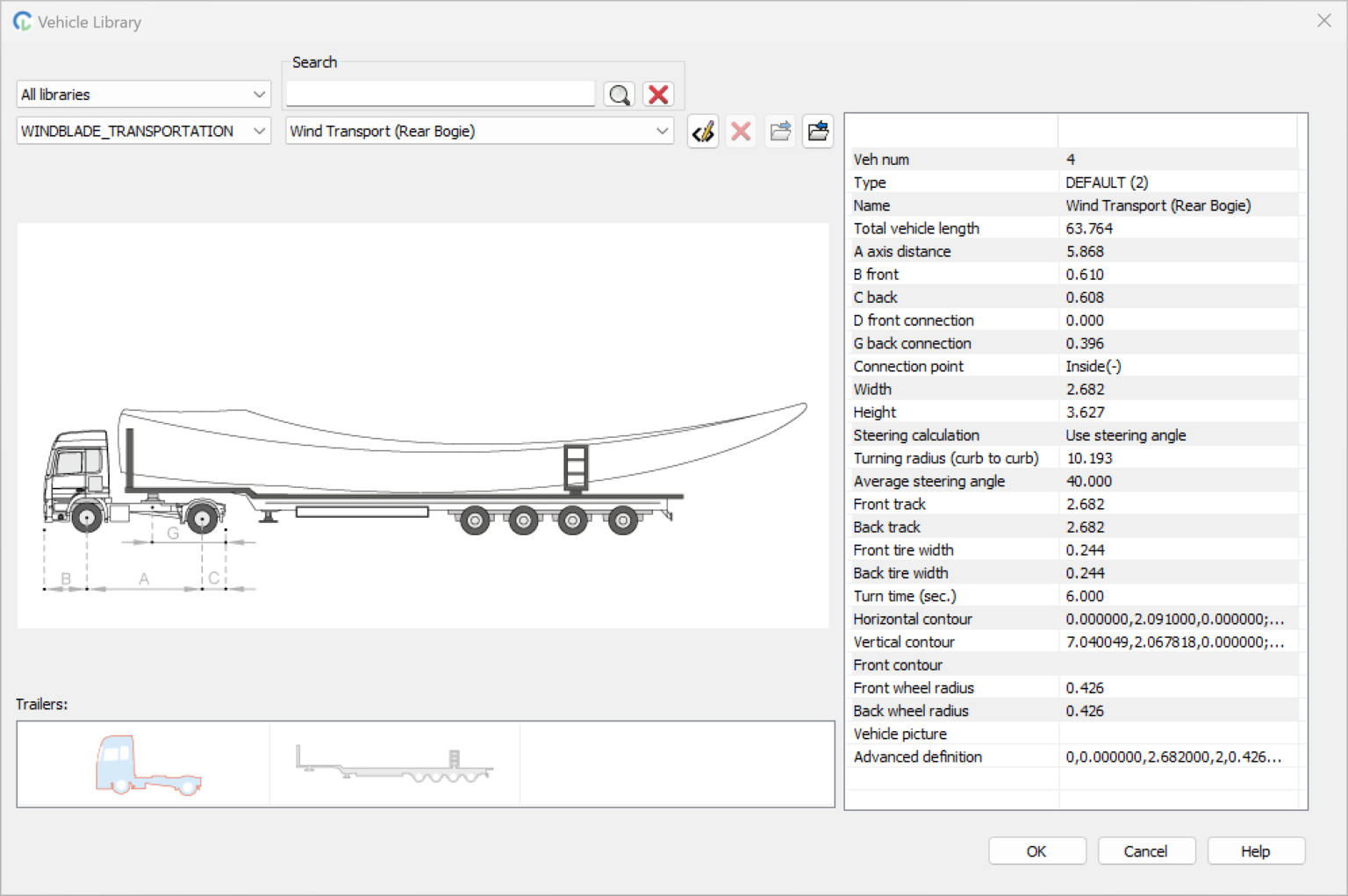Click the Search text field
This screenshot has width=1348, height=896.
coord(441,94)
